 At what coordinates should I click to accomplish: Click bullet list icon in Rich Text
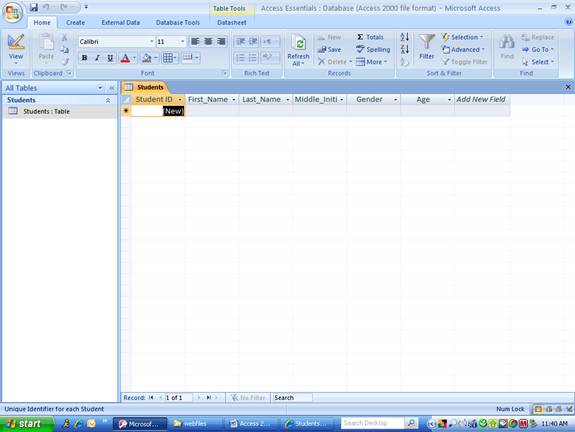click(x=253, y=58)
